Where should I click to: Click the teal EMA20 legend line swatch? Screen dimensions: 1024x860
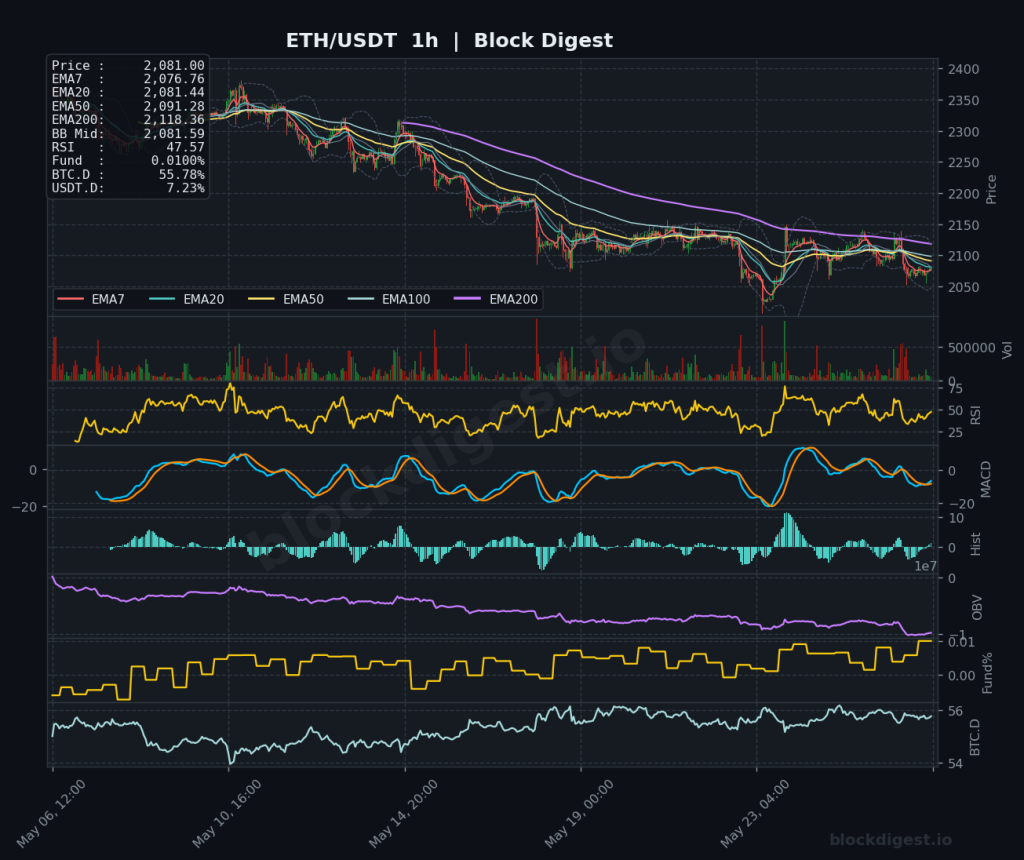click(163, 299)
